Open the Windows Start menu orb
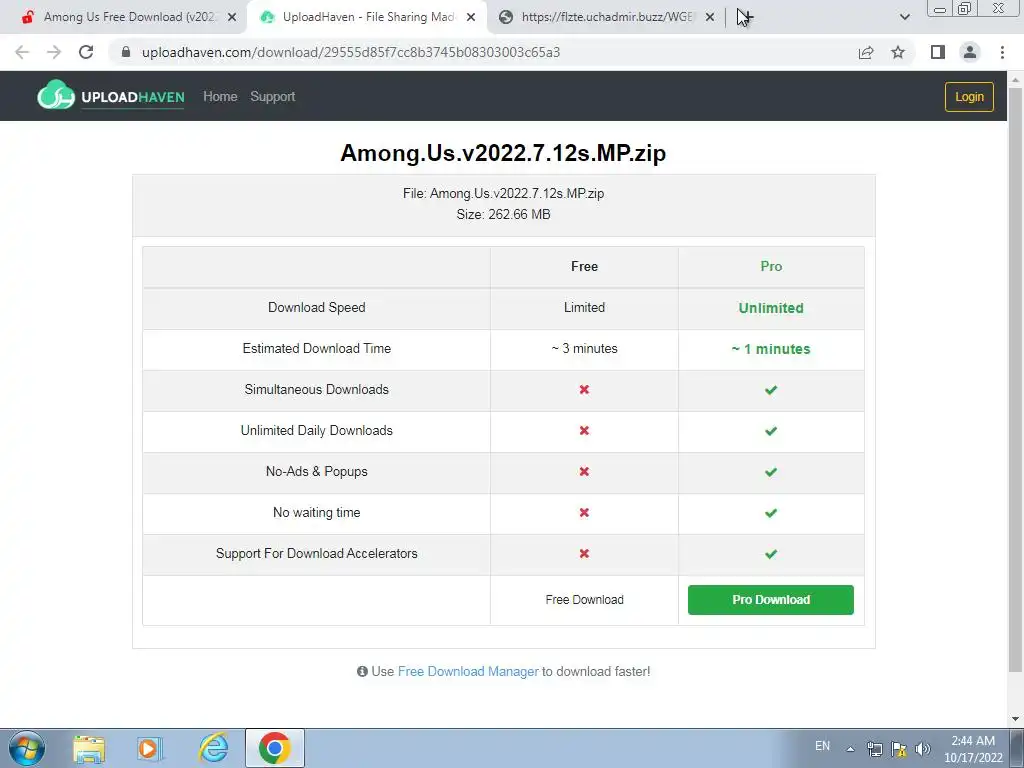The height and width of the screenshot is (768, 1024). click(26, 748)
